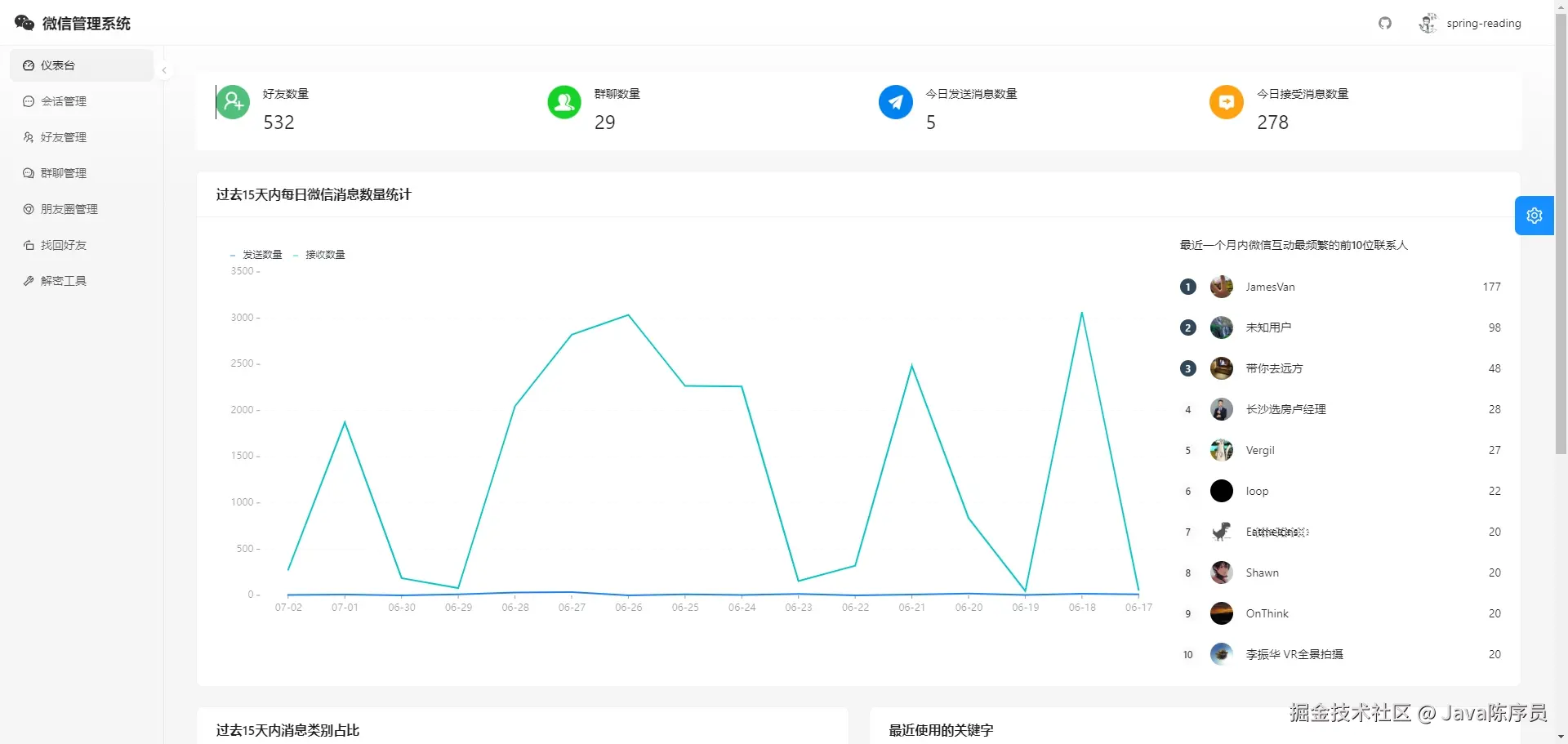
Task: Click the rank 1 badge in ranking
Action: pos(1188,287)
